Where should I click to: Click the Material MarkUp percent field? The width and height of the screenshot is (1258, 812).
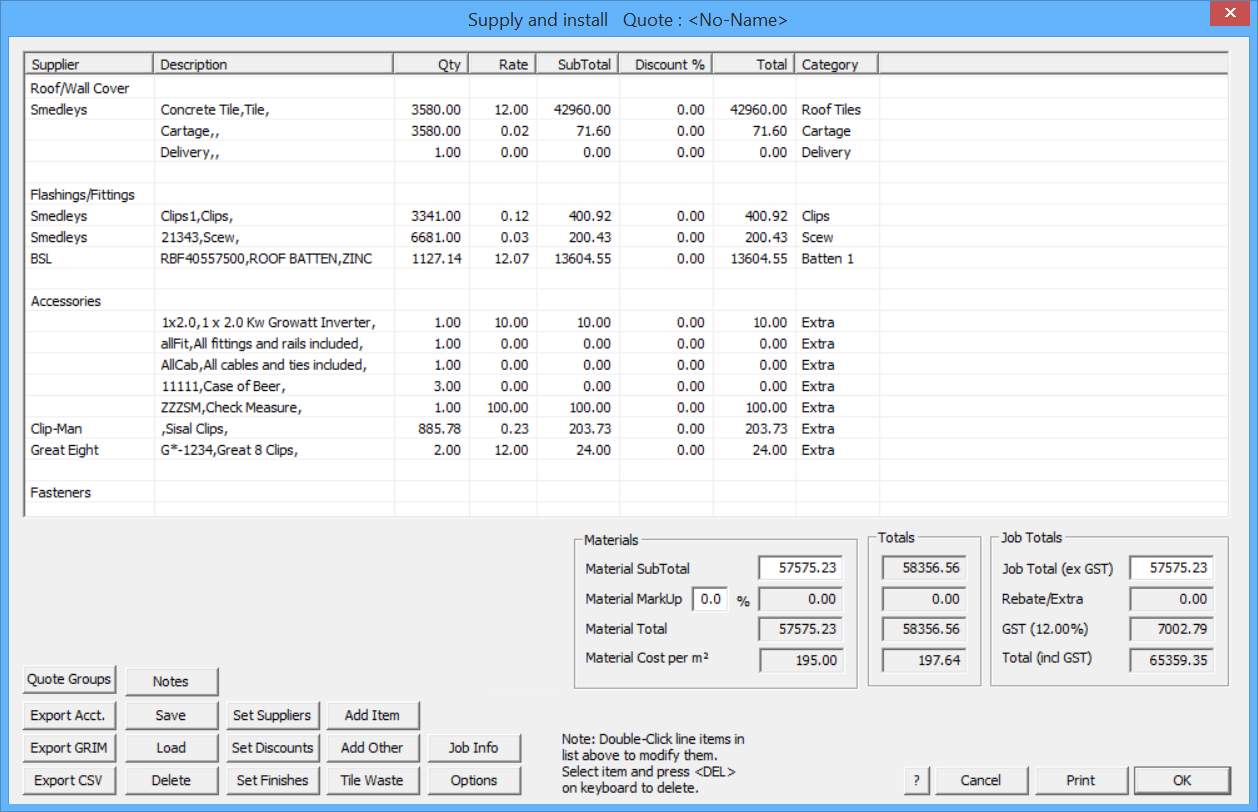click(x=709, y=599)
